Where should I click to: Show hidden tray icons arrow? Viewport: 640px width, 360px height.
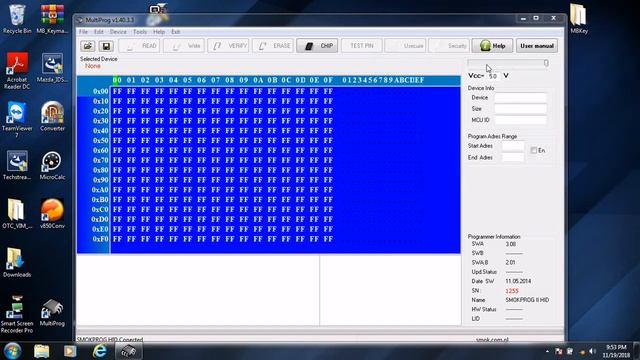(x=547, y=351)
